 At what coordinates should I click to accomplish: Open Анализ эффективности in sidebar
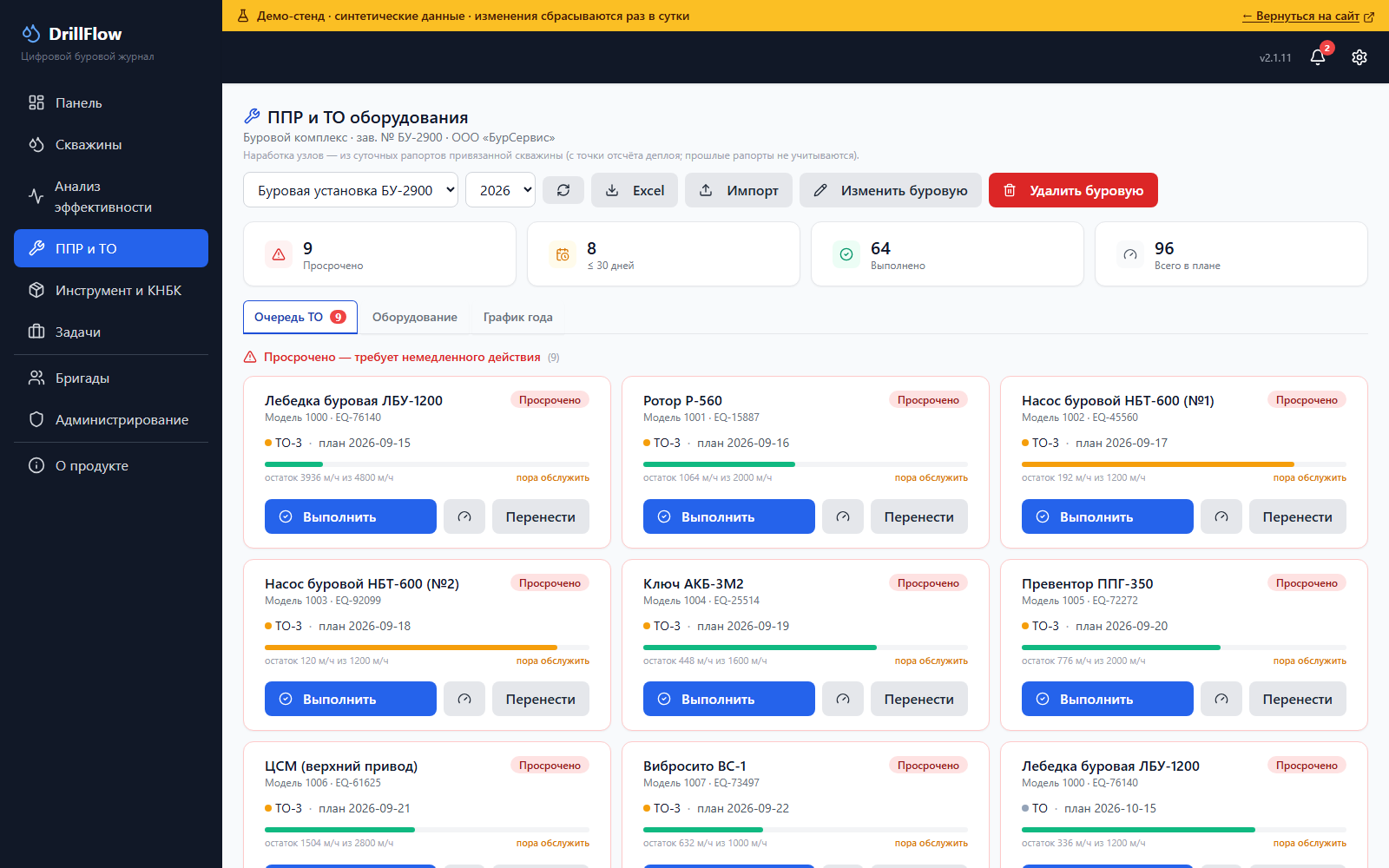[x=111, y=196]
